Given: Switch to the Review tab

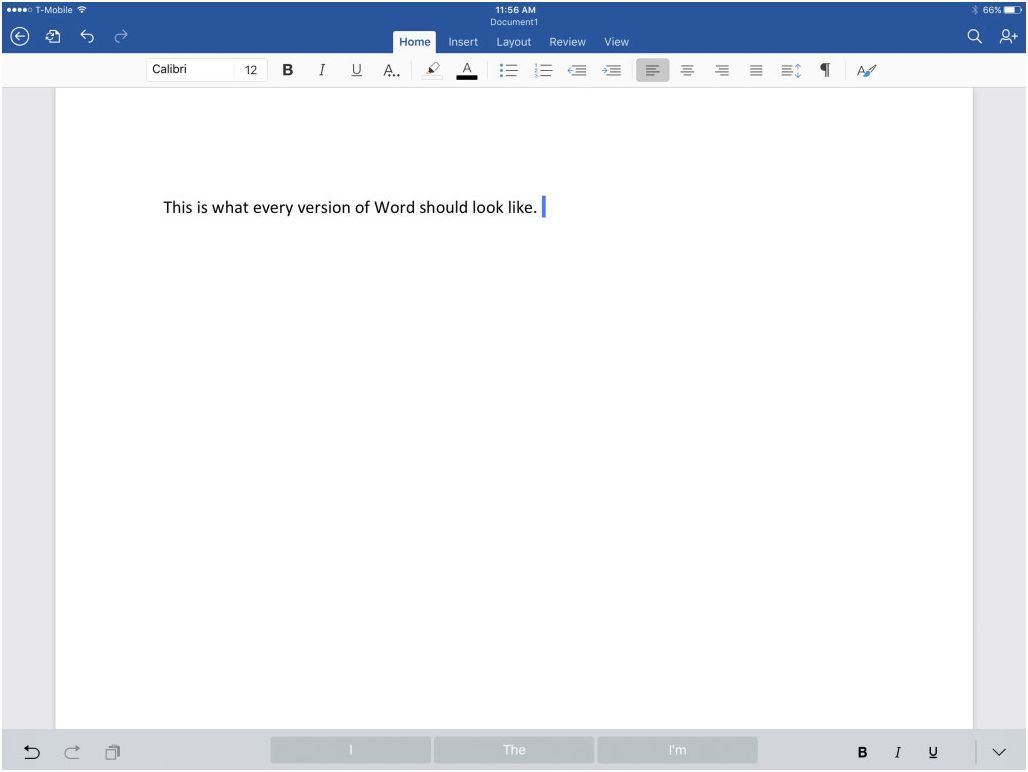Looking at the screenshot, I should [x=567, y=42].
